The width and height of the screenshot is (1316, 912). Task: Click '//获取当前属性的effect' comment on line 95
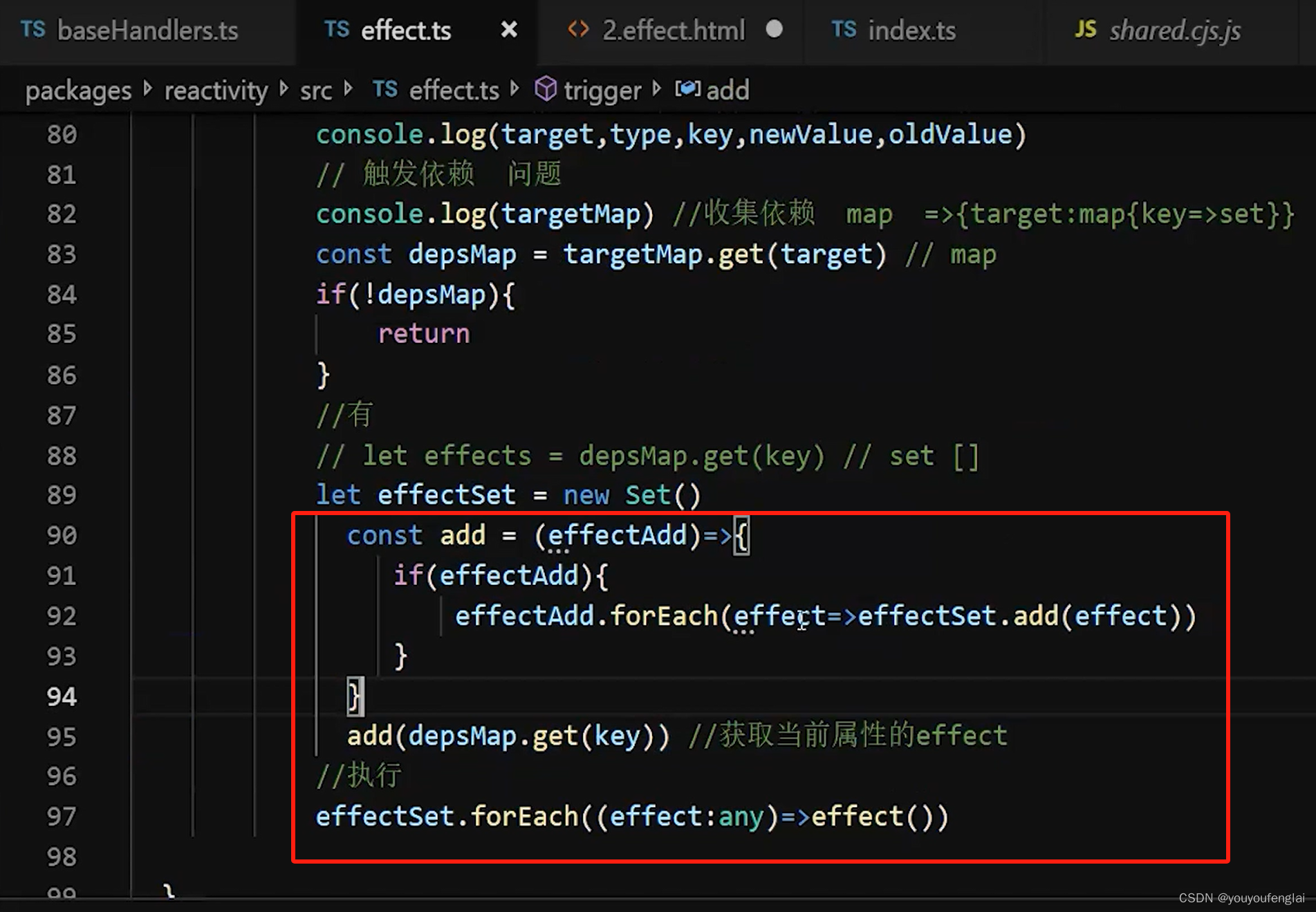point(848,736)
